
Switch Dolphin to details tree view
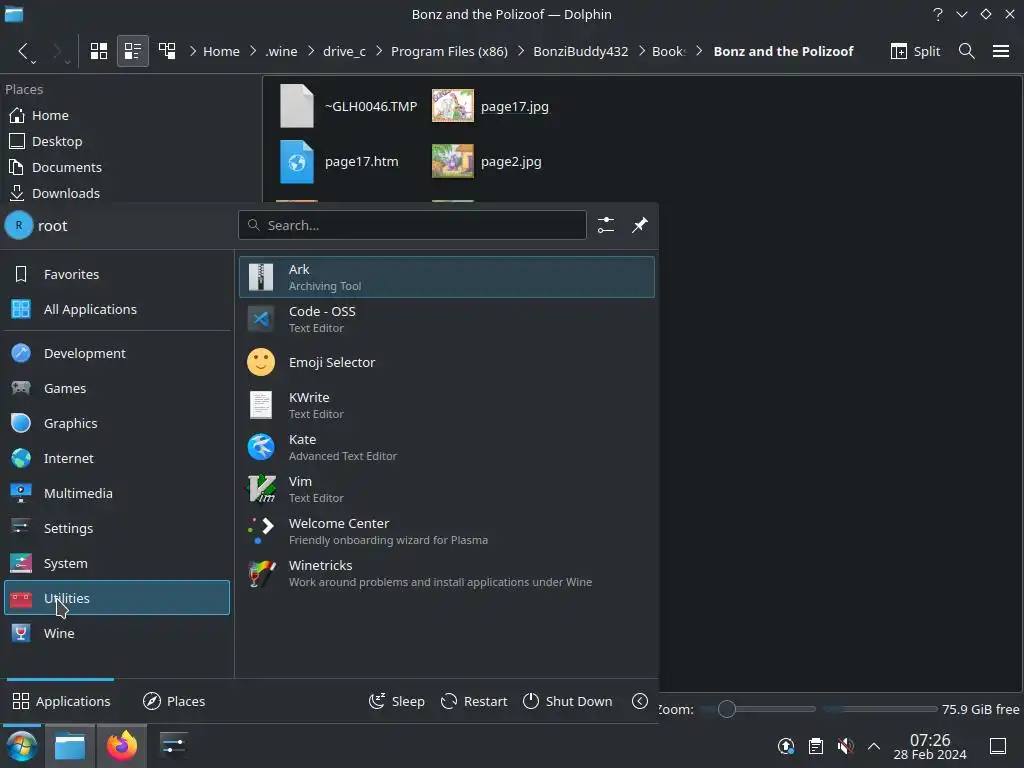(167, 51)
